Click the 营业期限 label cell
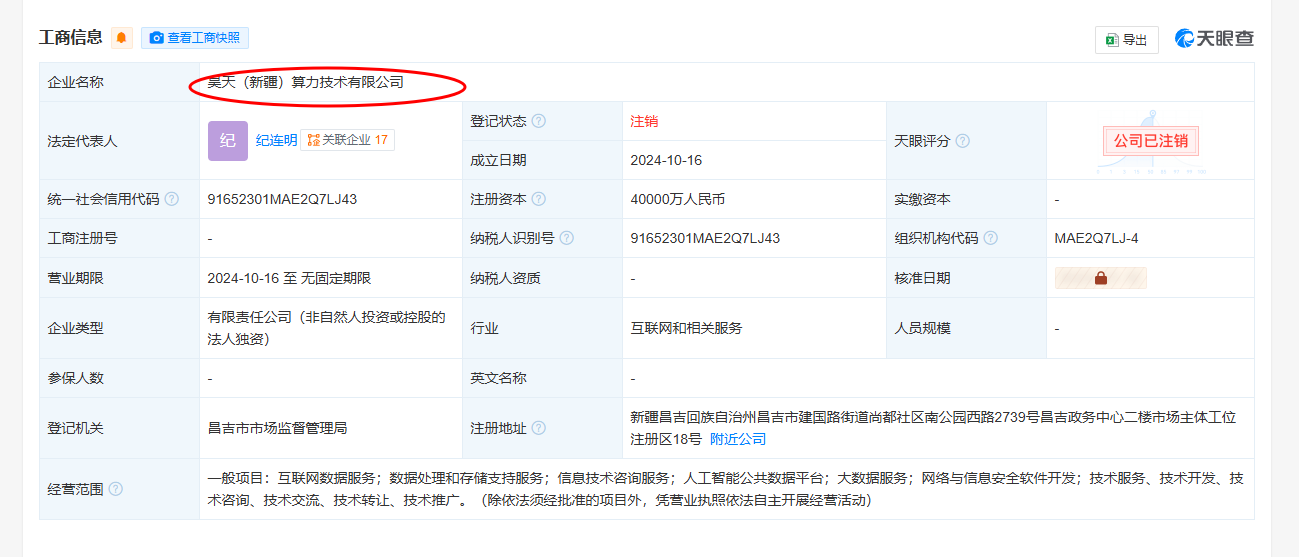 click(120, 278)
